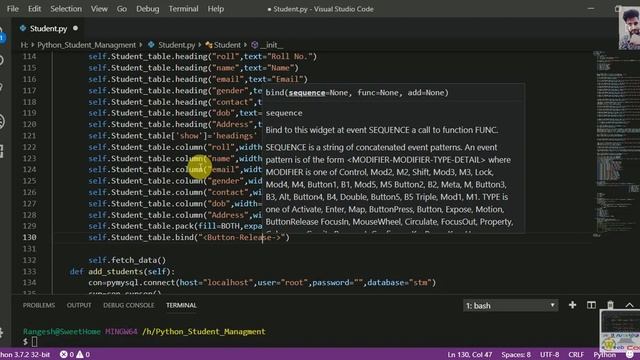
Task: Open the File menu
Action: (x=13, y=9)
